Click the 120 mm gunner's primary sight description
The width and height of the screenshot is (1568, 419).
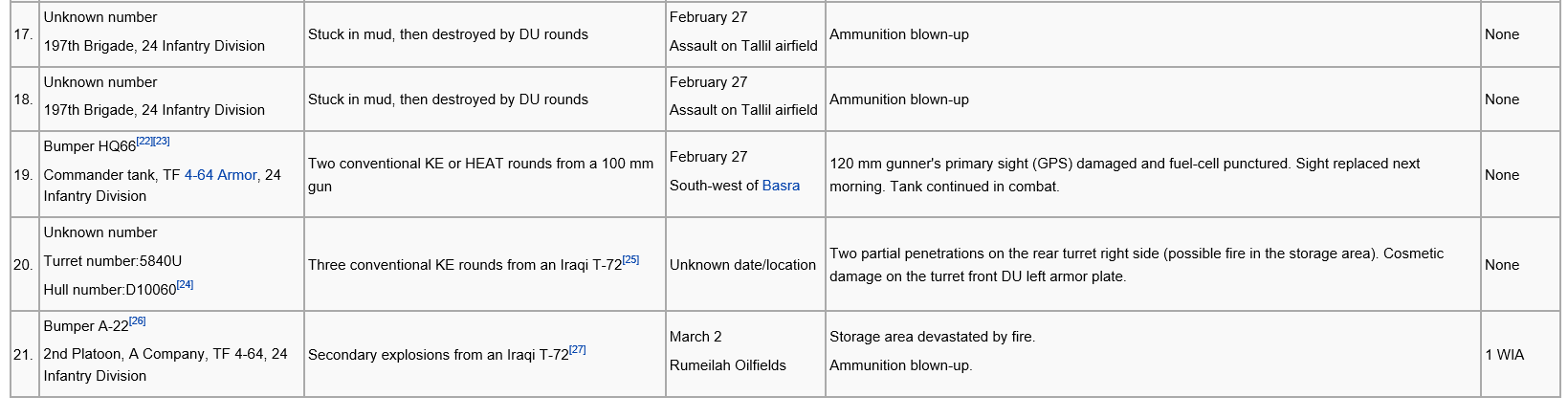[x=1125, y=175]
